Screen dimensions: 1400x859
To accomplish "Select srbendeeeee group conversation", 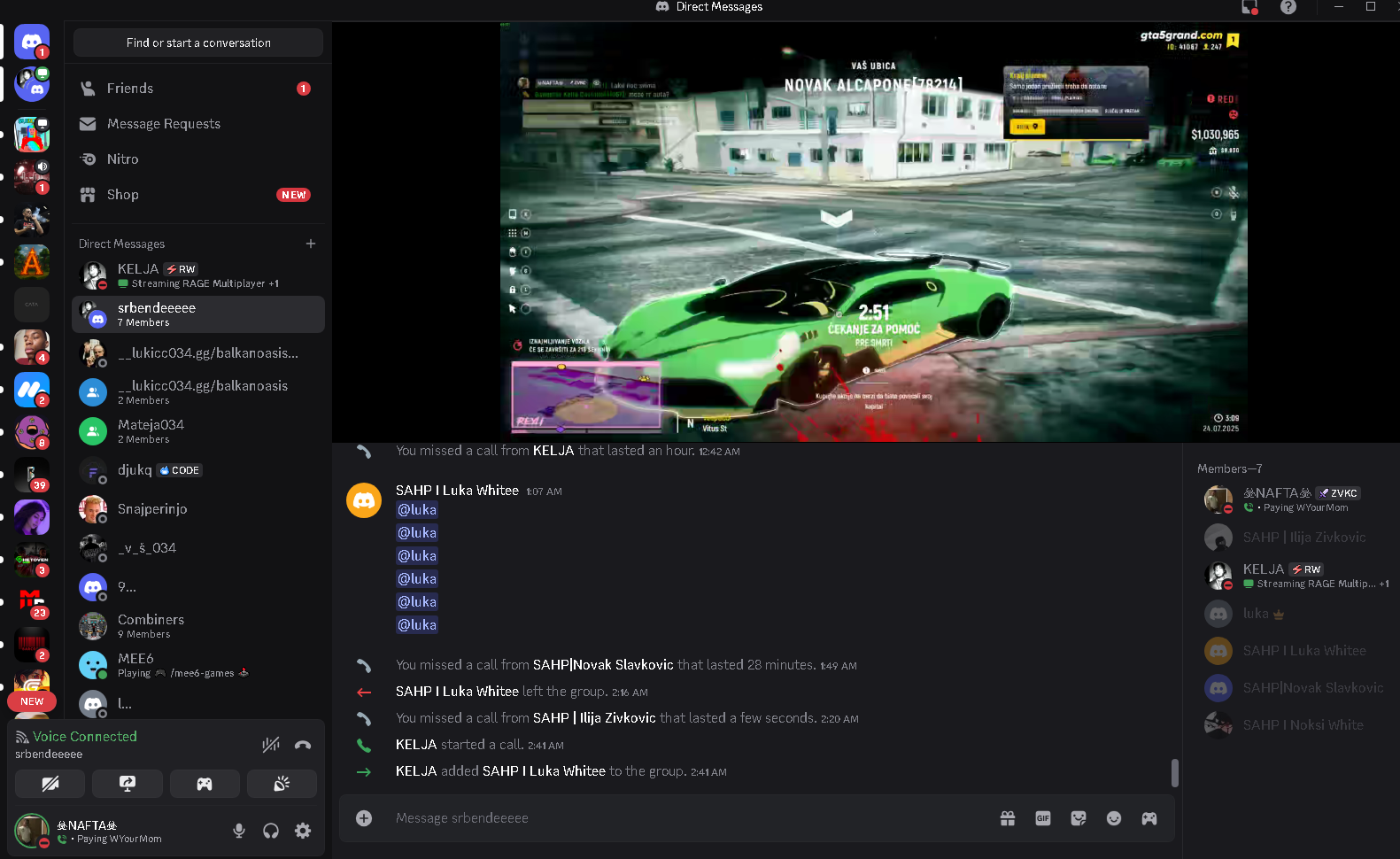I will pyautogui.click(x=198, y=314).
